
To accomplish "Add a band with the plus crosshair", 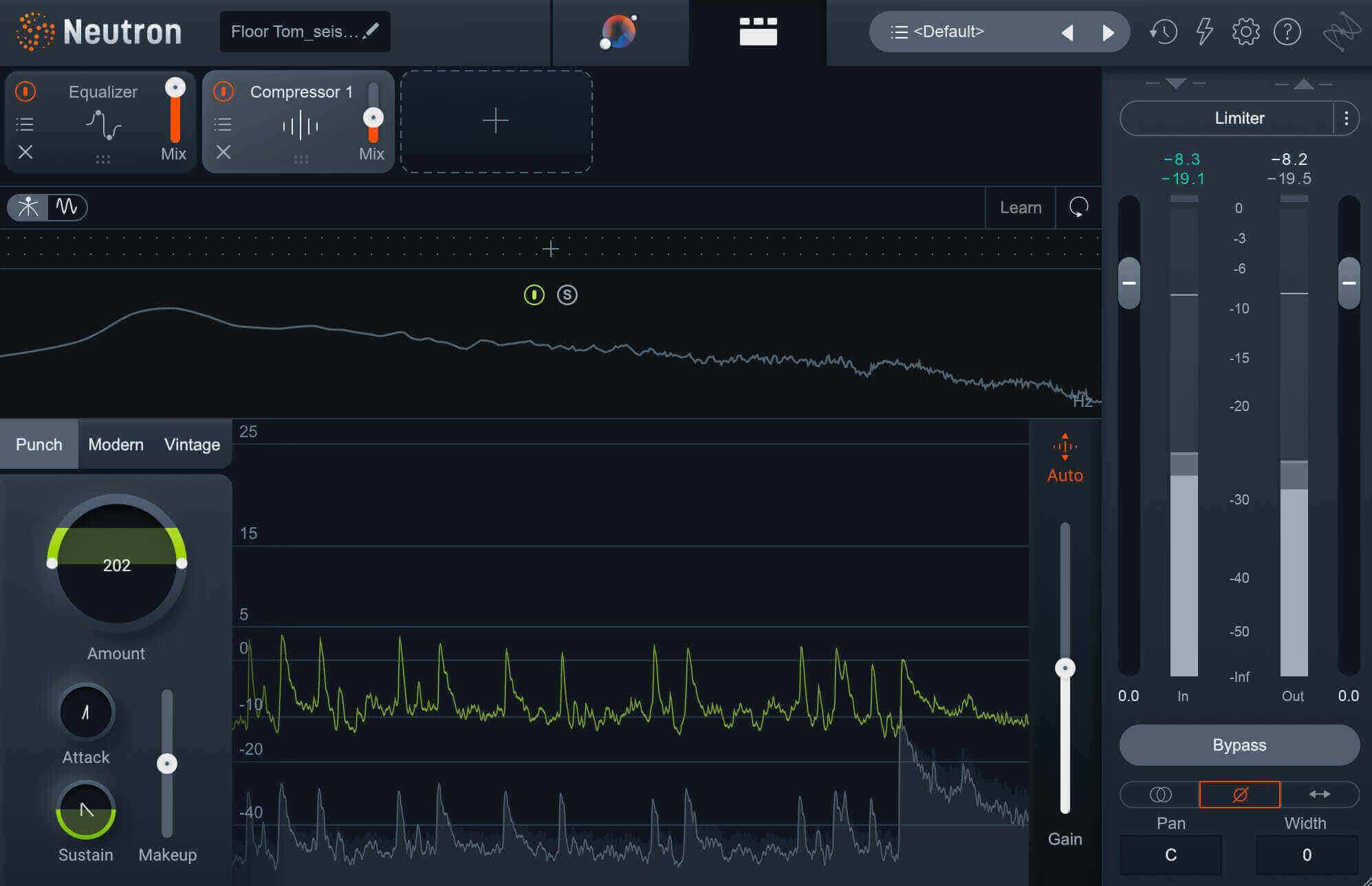I will pos(550,249).
